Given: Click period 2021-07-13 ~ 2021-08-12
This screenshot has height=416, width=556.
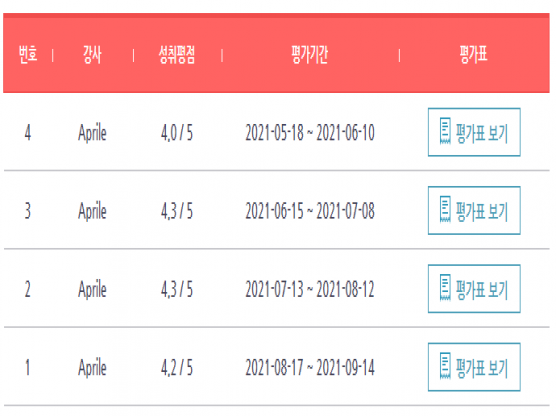Looking at the screenshot, I should pyautogui.click(x=310, y=289).
